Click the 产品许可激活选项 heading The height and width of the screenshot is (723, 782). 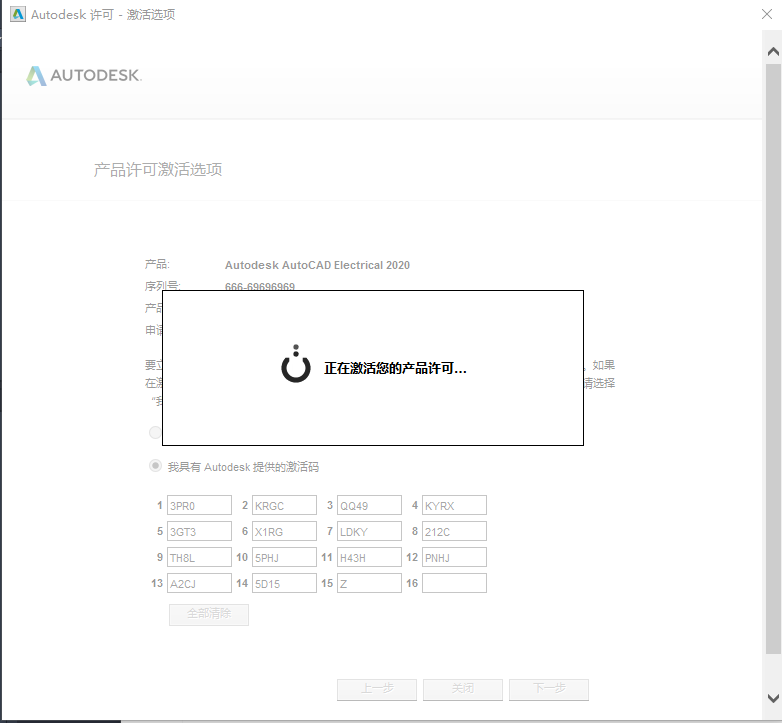[x=158, y=170]
